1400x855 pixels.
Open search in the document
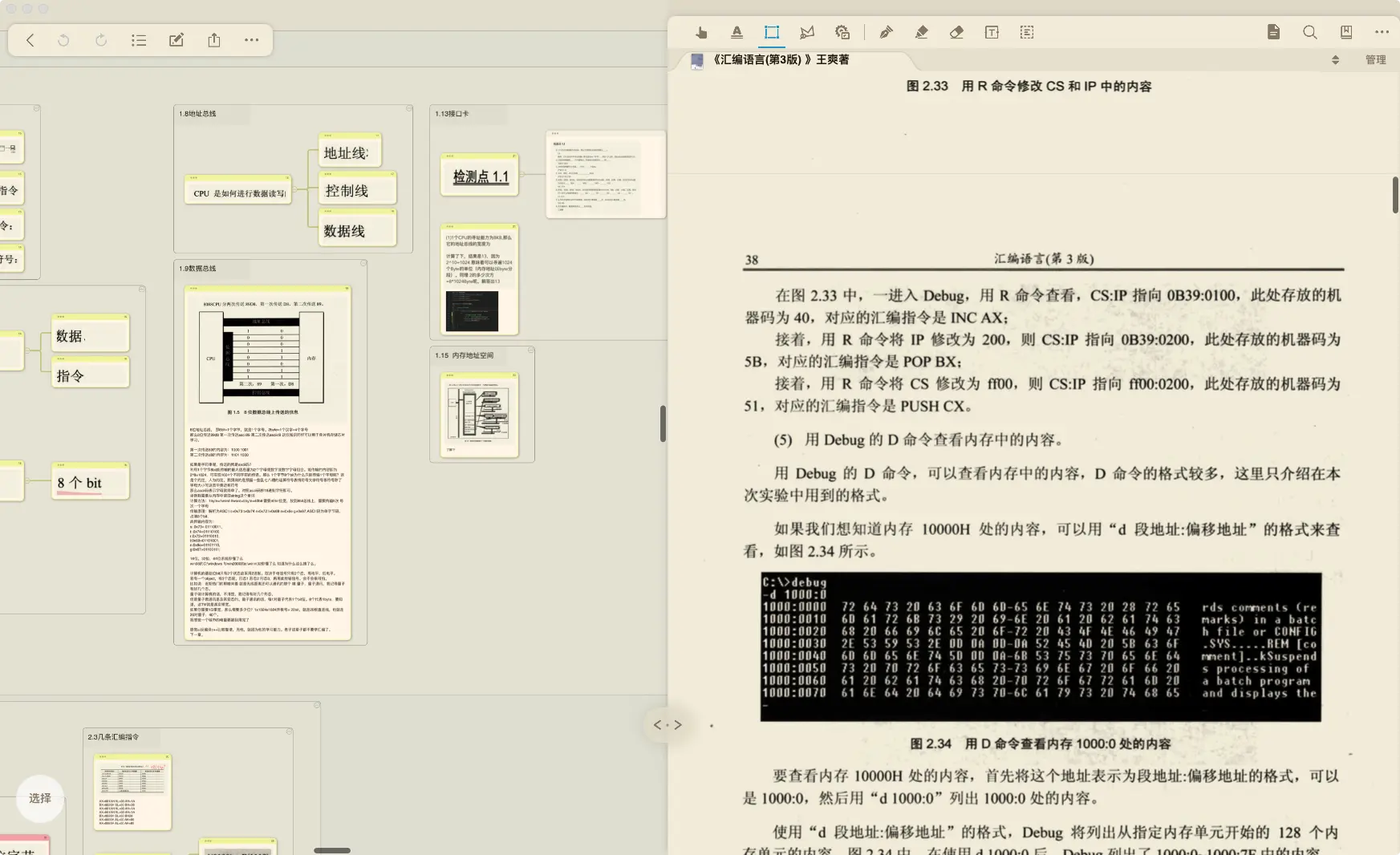coord(1310,32)
